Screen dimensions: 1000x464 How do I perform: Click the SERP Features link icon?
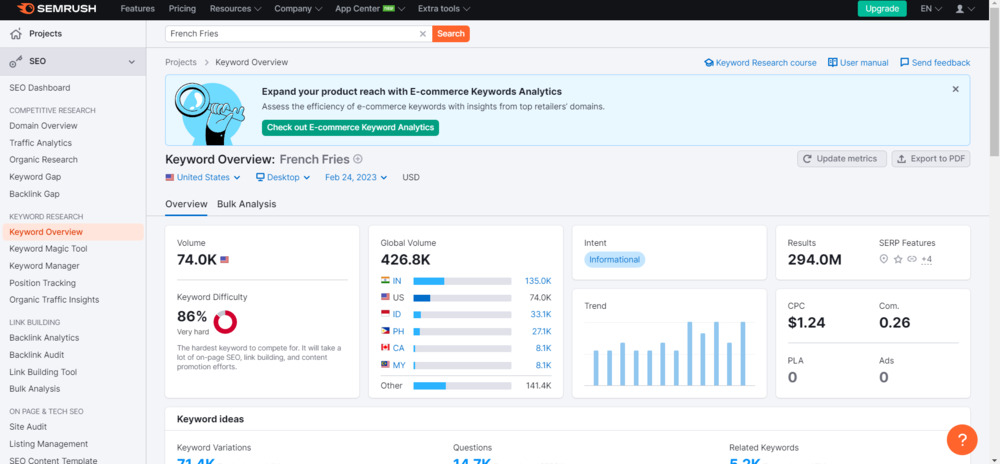[912, 259]
